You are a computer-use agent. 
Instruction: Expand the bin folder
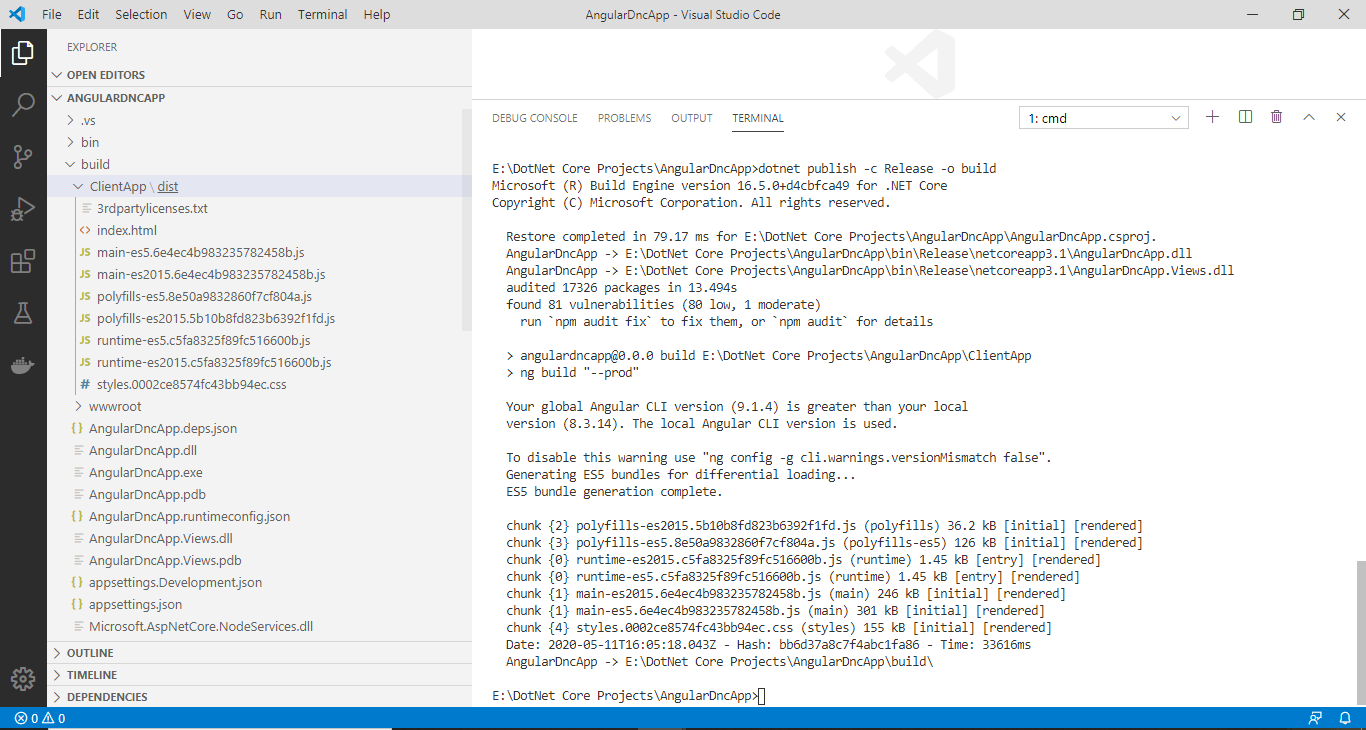pyautogui.click(x=259, y=142)
